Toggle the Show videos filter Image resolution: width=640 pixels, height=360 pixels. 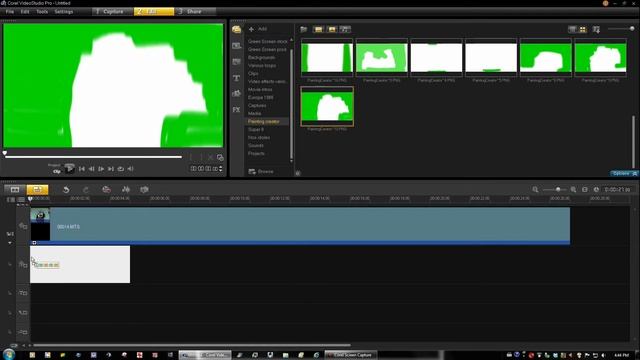pos(318,29)
